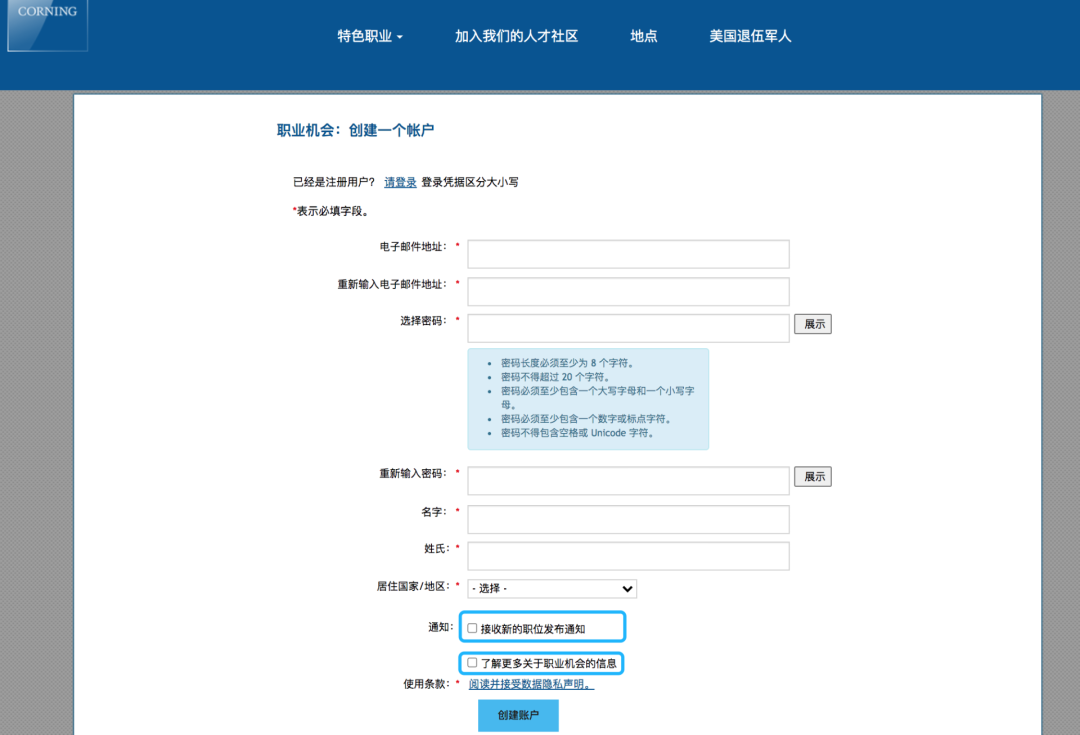Select the text 密码不得超过 20 个字符
Viewport: 1080px width, 735px height.
point(555,377)
